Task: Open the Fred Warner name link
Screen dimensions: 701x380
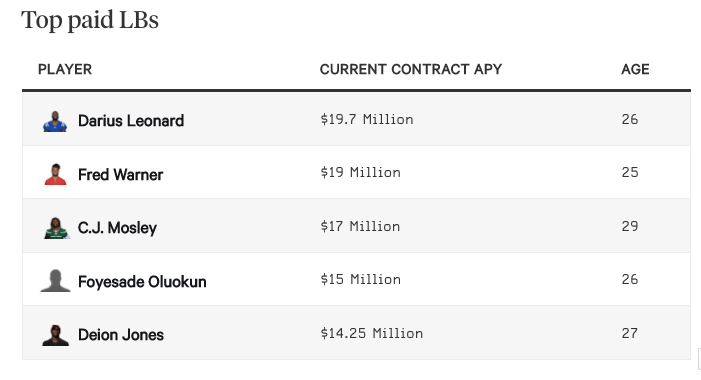Action: 120,174
